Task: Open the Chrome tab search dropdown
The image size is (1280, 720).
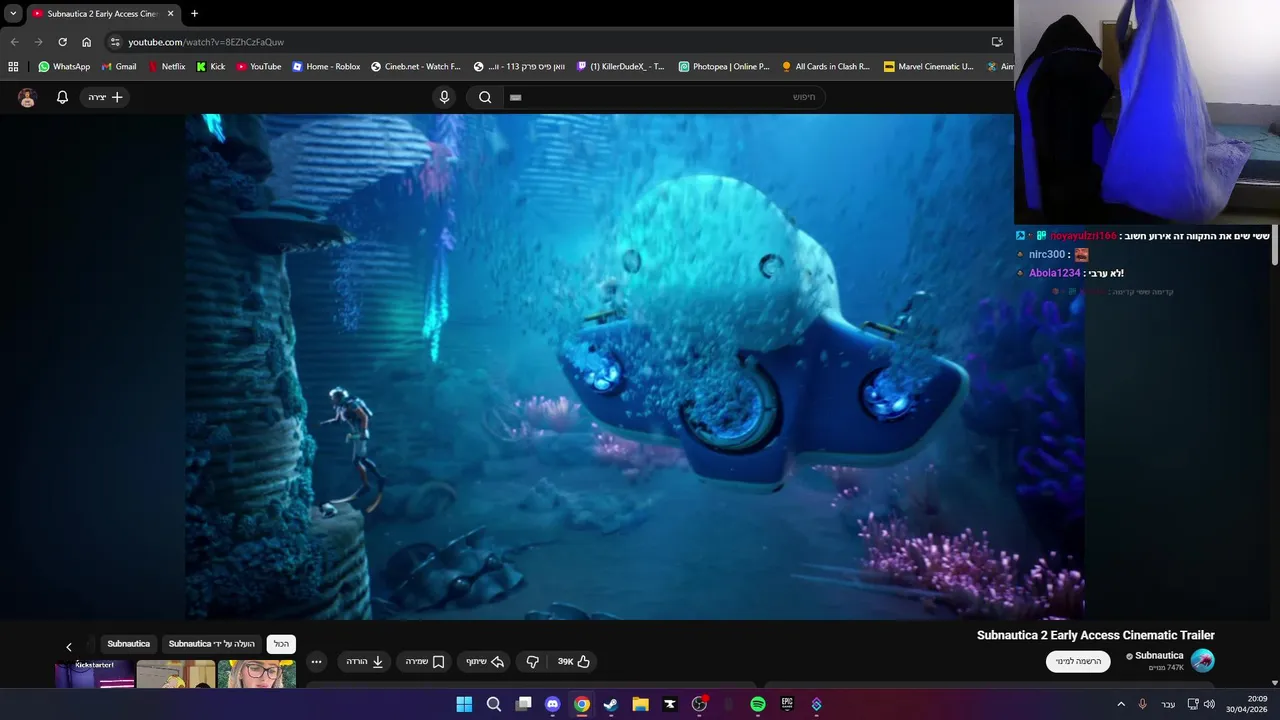Action: pos(13,14)
